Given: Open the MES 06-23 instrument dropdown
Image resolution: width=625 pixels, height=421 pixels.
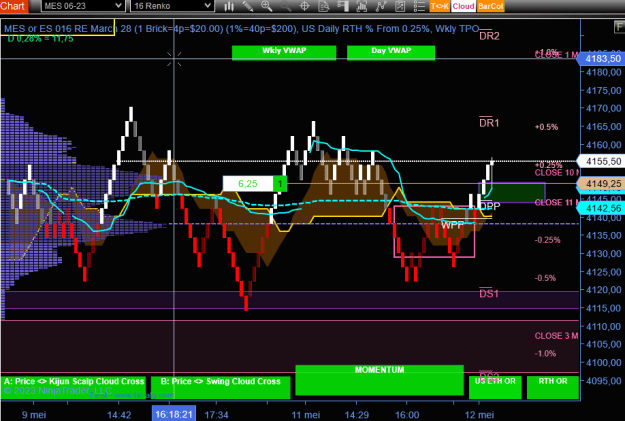Looking at the screenshot, I should tap(83, 6).
